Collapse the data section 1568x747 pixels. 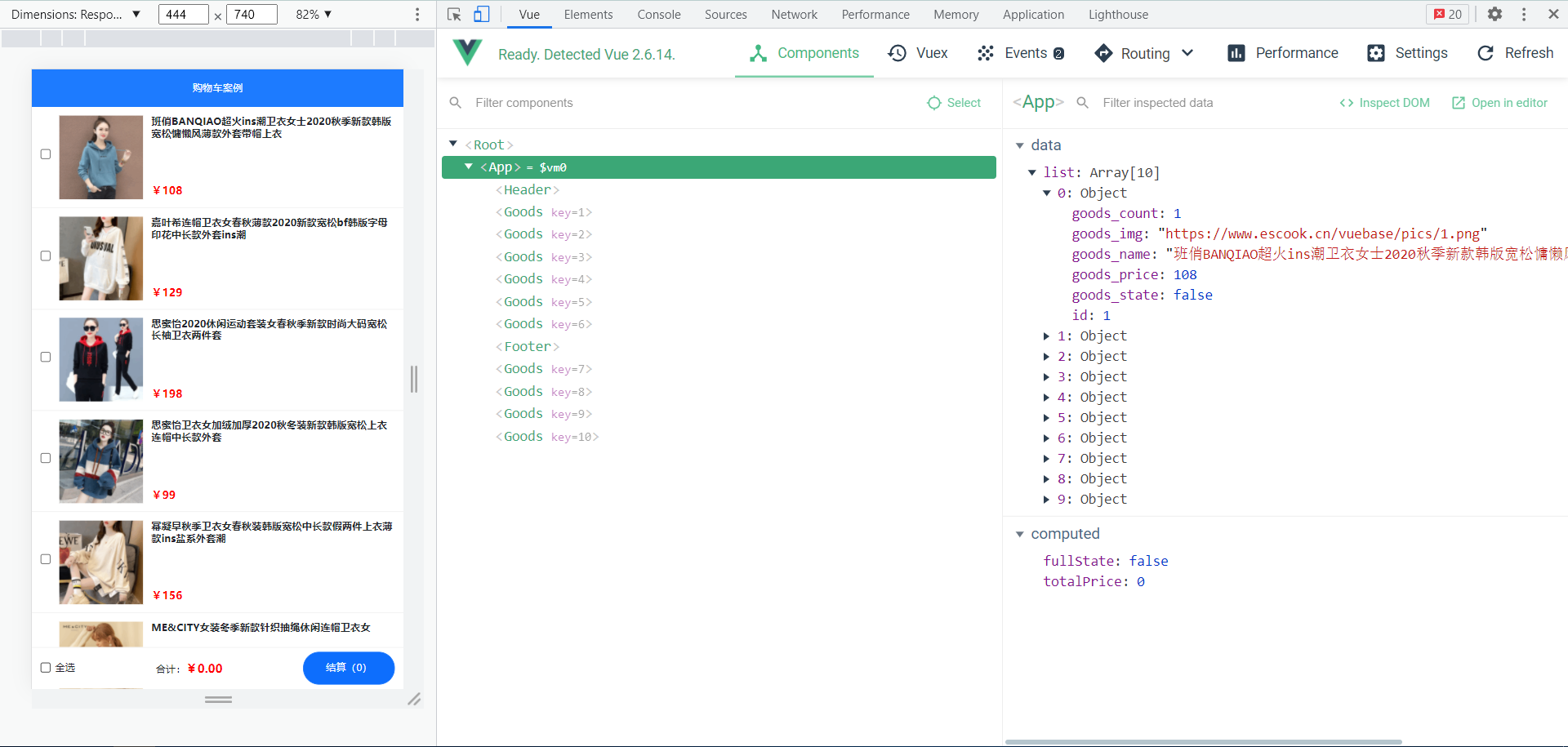[x=1019, y=145]
